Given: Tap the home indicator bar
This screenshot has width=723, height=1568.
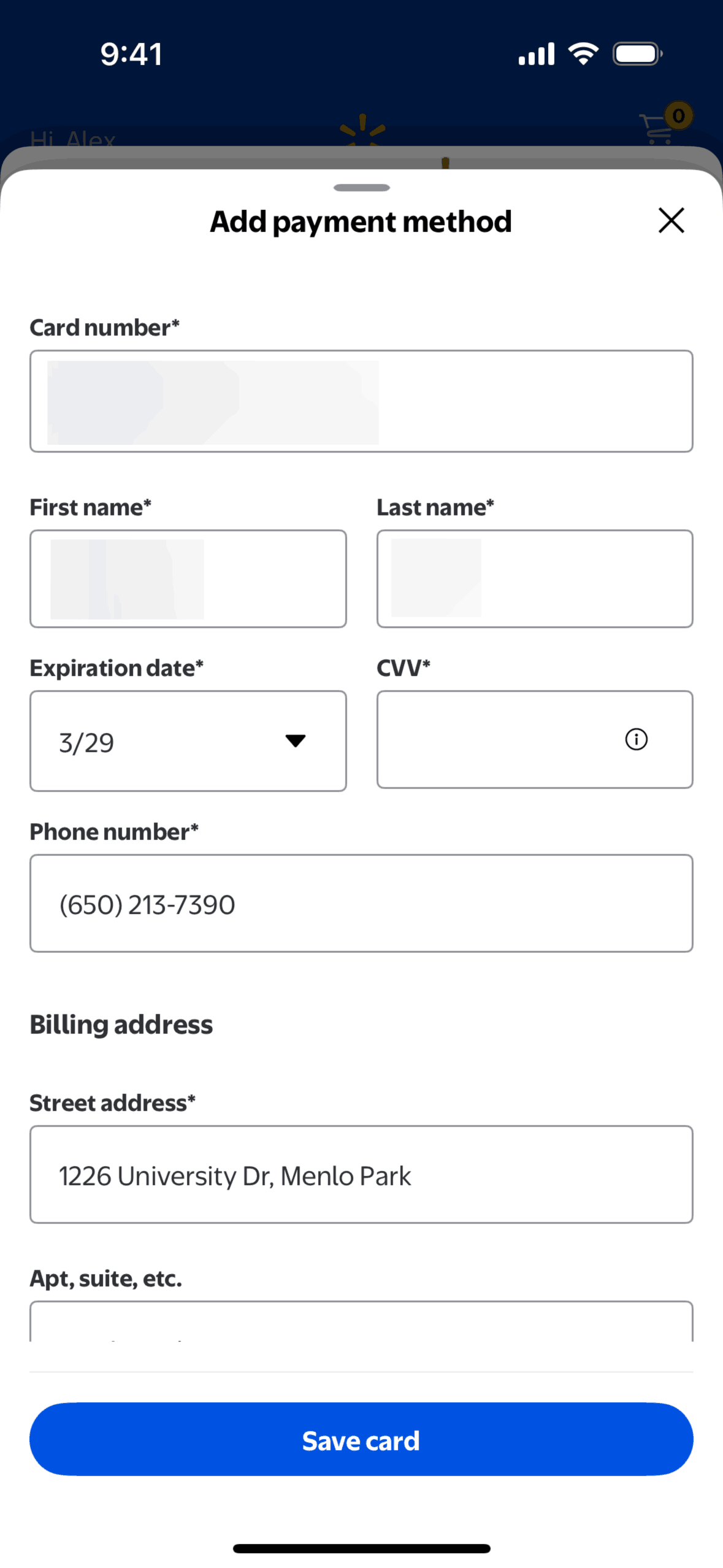Looking at the screenshot, I should 361,1548.
